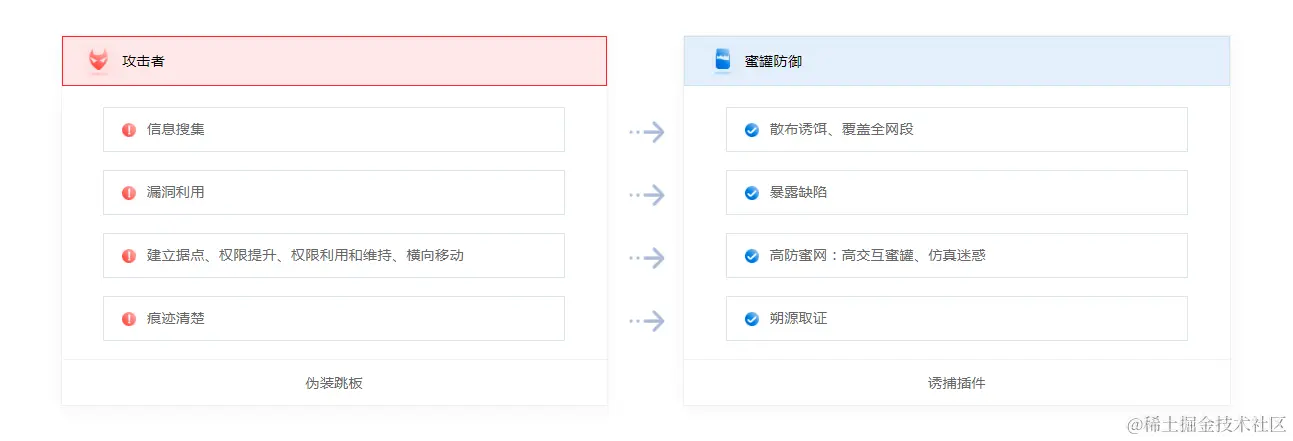
Task: Click the 信息搜集 text
Action: coord(176,129)
